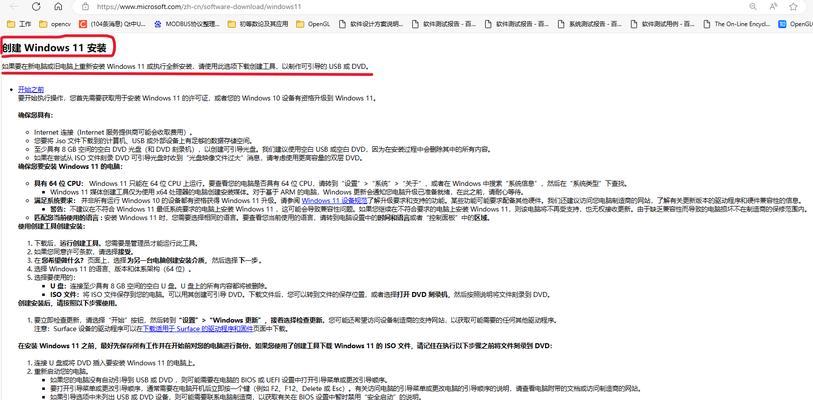View site info via the address bar lock icon
Viewport: 813px width, 400px height.
pos(86,7)
